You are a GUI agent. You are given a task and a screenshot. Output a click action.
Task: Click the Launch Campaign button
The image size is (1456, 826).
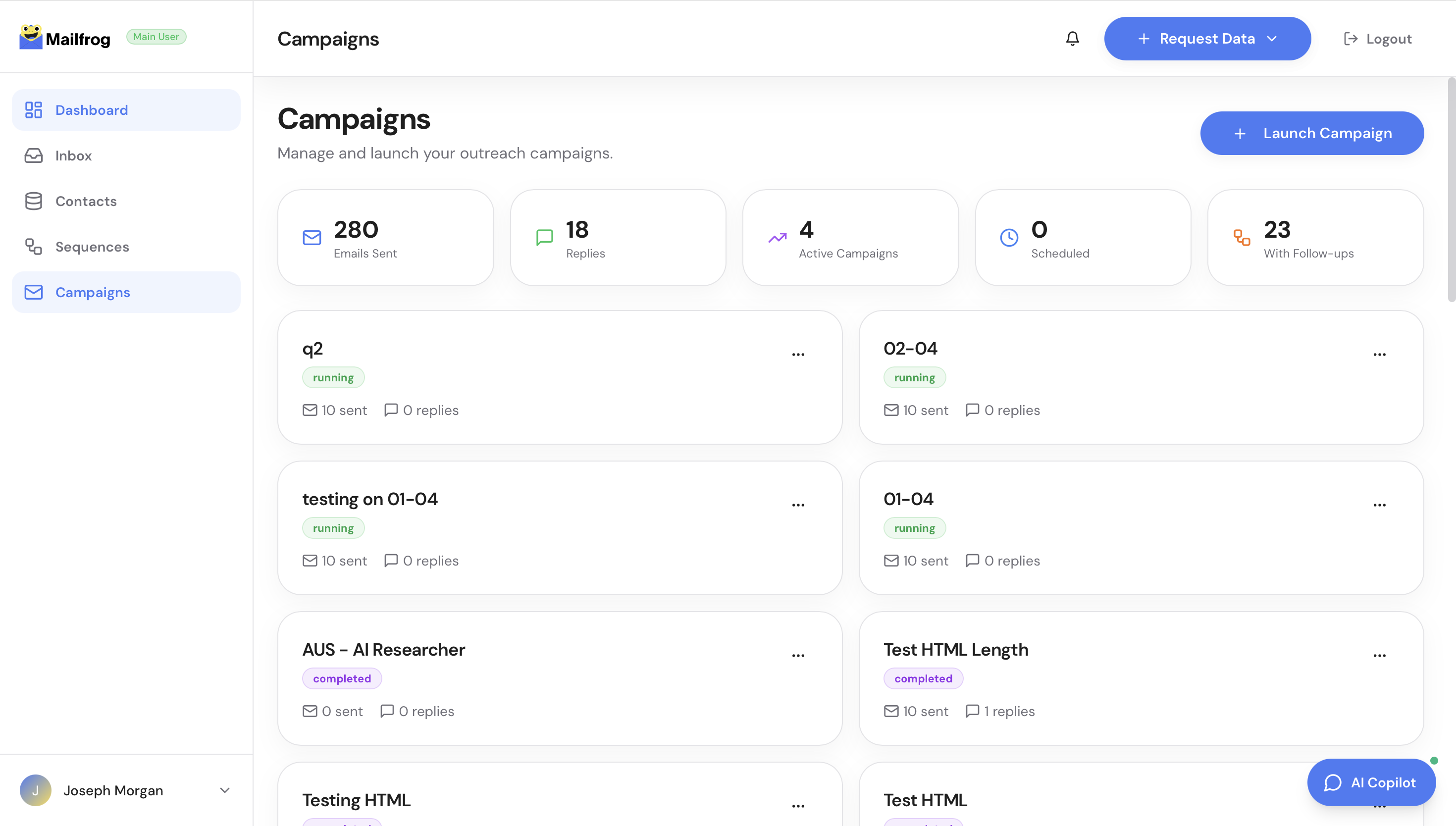pyautogui.click(x=1311, y=133)
